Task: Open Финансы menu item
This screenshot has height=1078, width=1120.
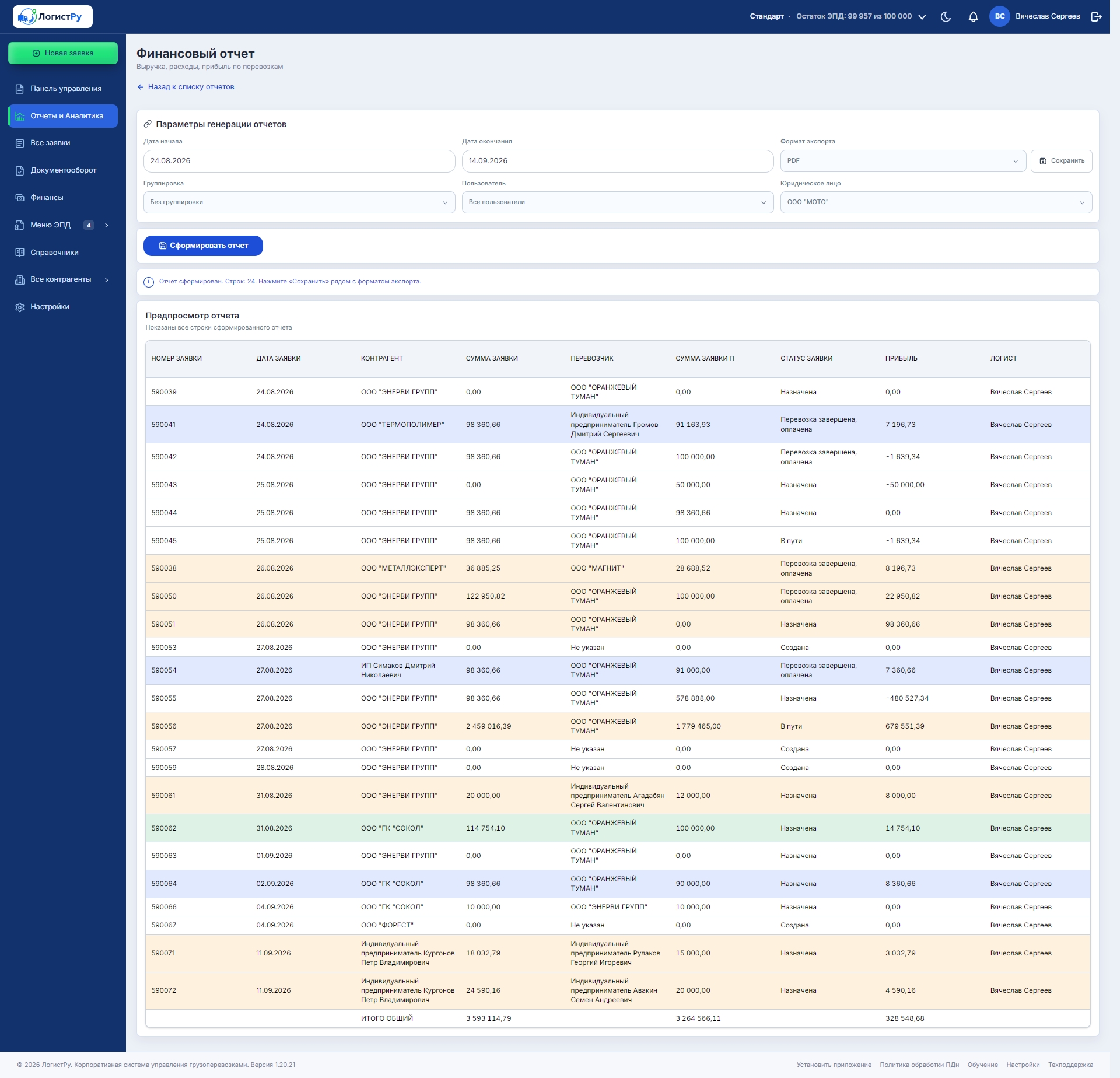Action: pyautogui.click(x=63, y=198)
